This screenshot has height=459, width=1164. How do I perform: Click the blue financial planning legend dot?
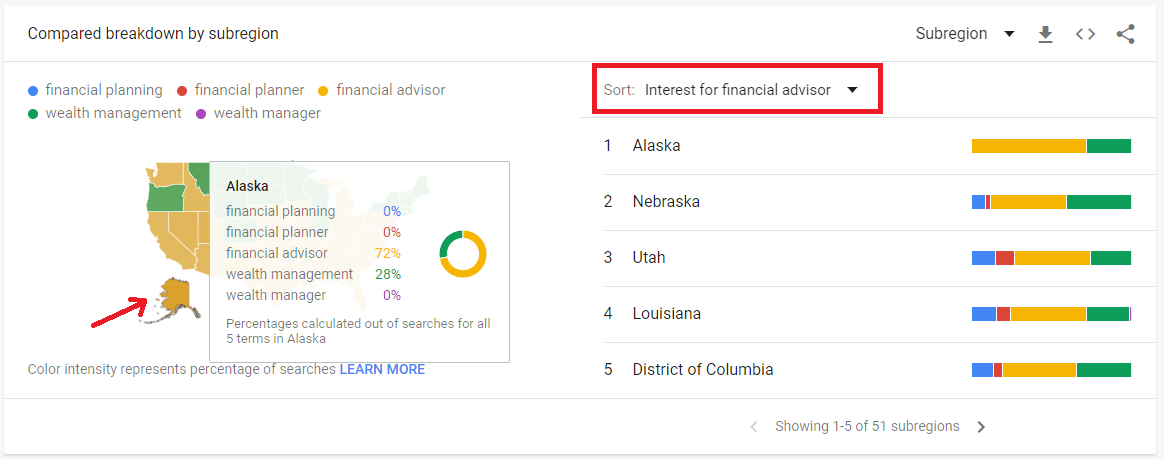tap(33, 91)
